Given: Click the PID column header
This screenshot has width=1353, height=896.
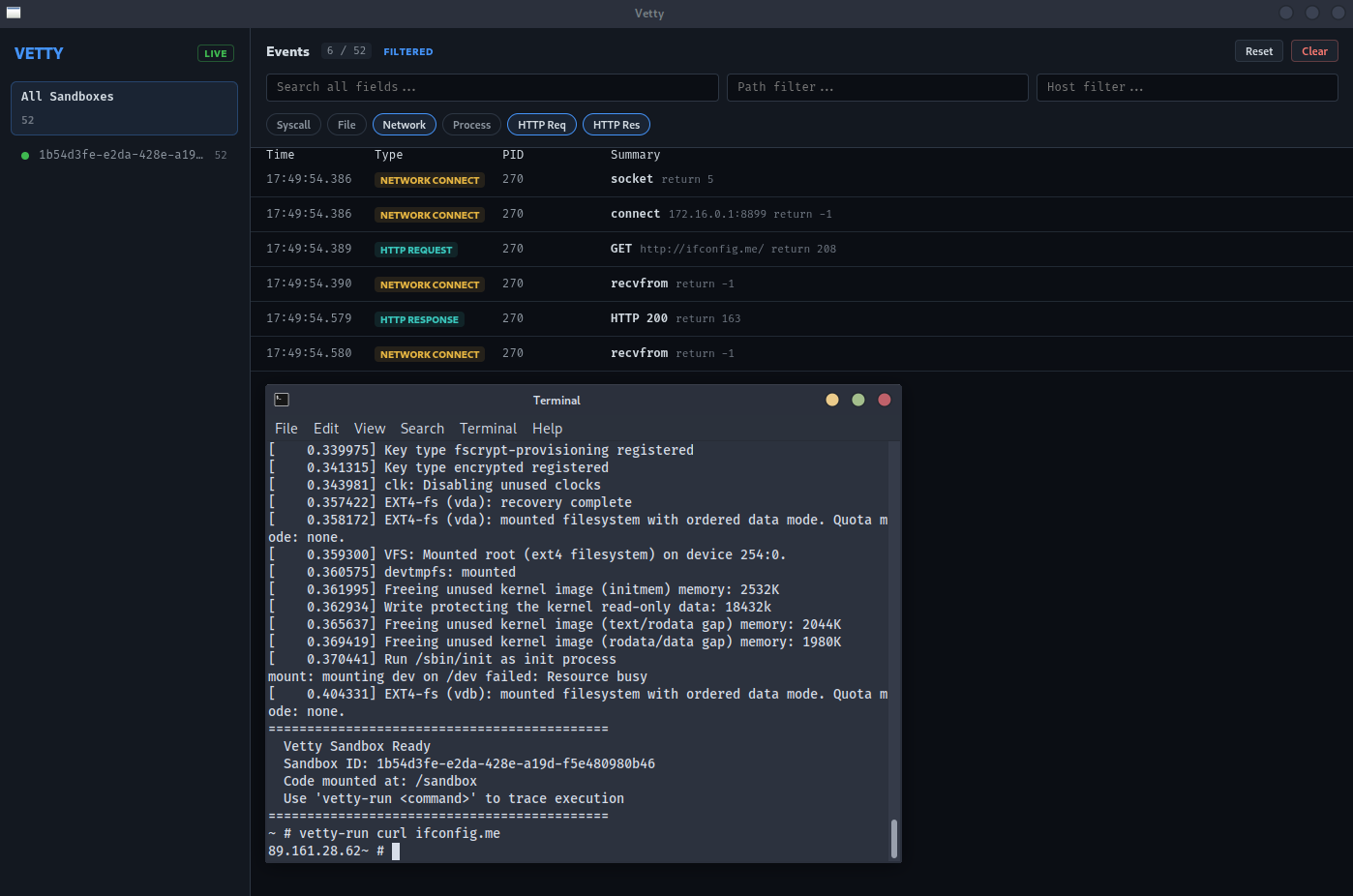Looking at the screenshot, I should pos(513,155).
